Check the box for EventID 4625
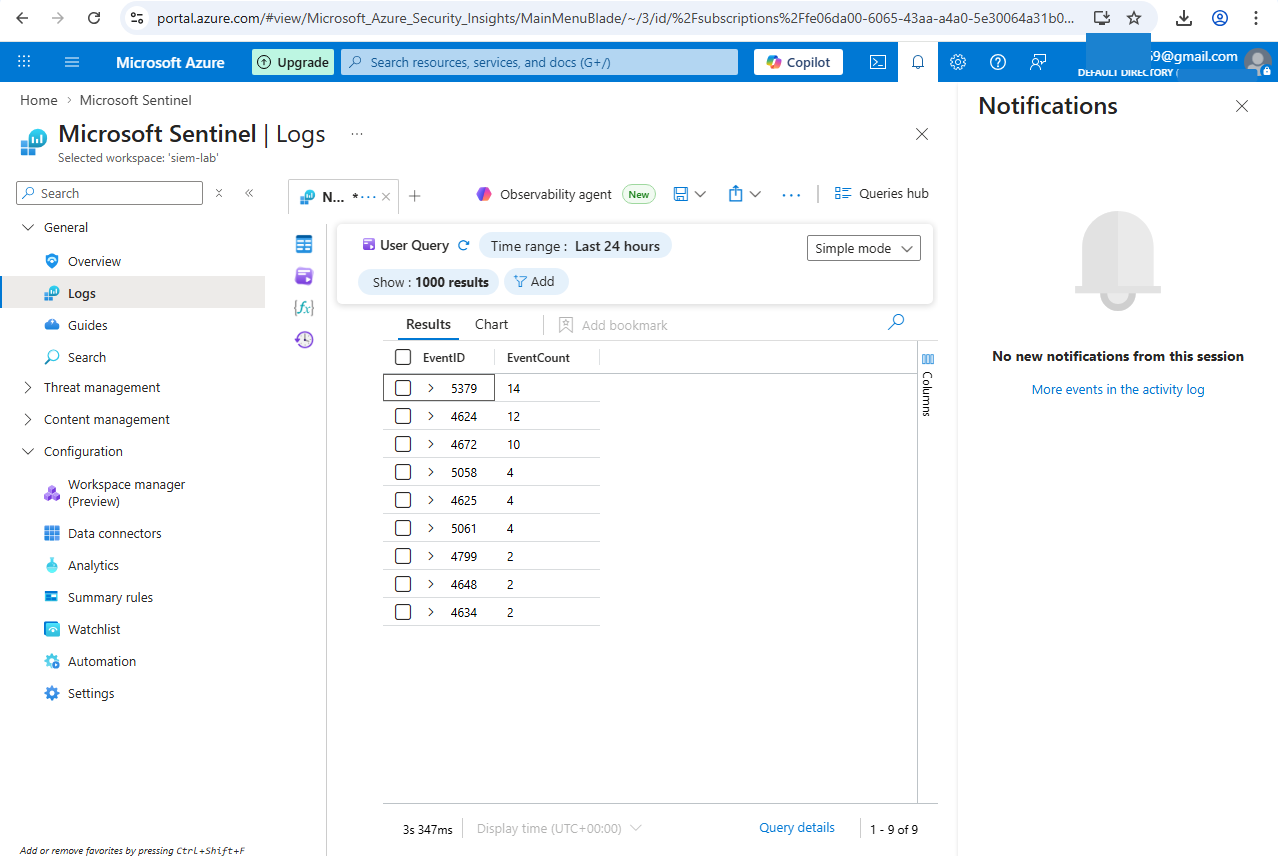Screen dimensions: 1278x856 coord(403,500)
